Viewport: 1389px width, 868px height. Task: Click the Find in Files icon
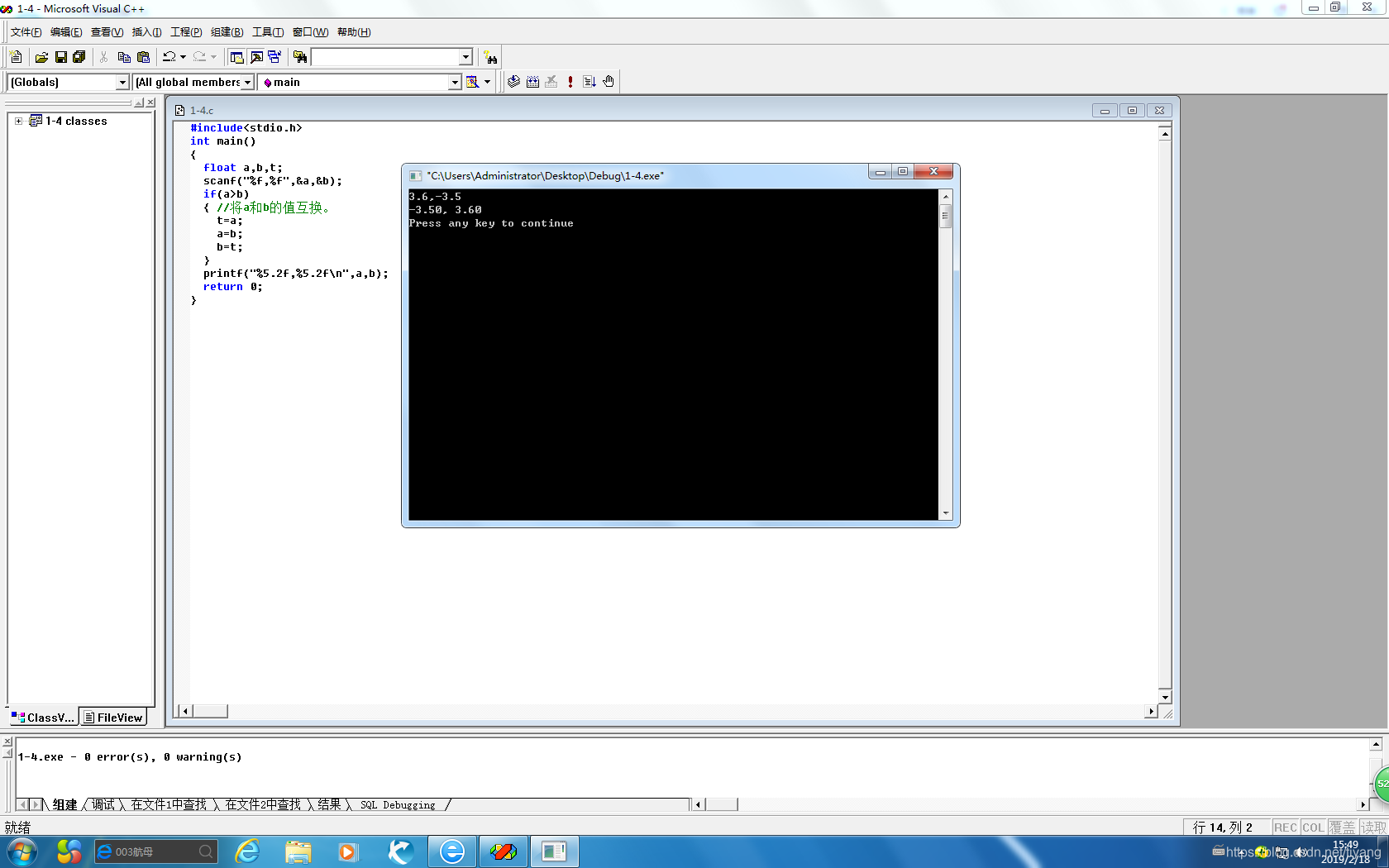(300, 57)
